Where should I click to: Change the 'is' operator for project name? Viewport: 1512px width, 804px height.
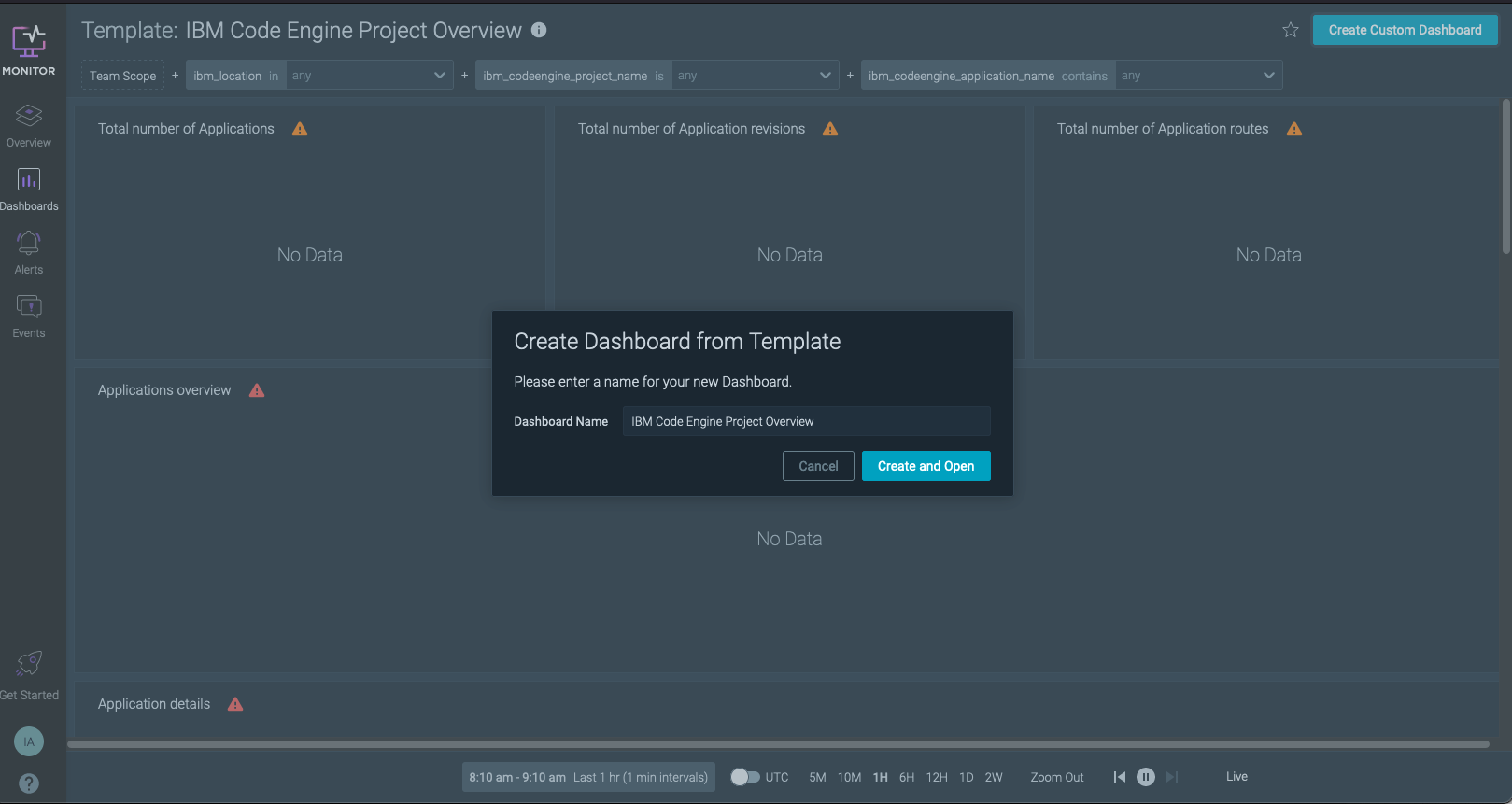pyautogui.click(x=659, y=76)
